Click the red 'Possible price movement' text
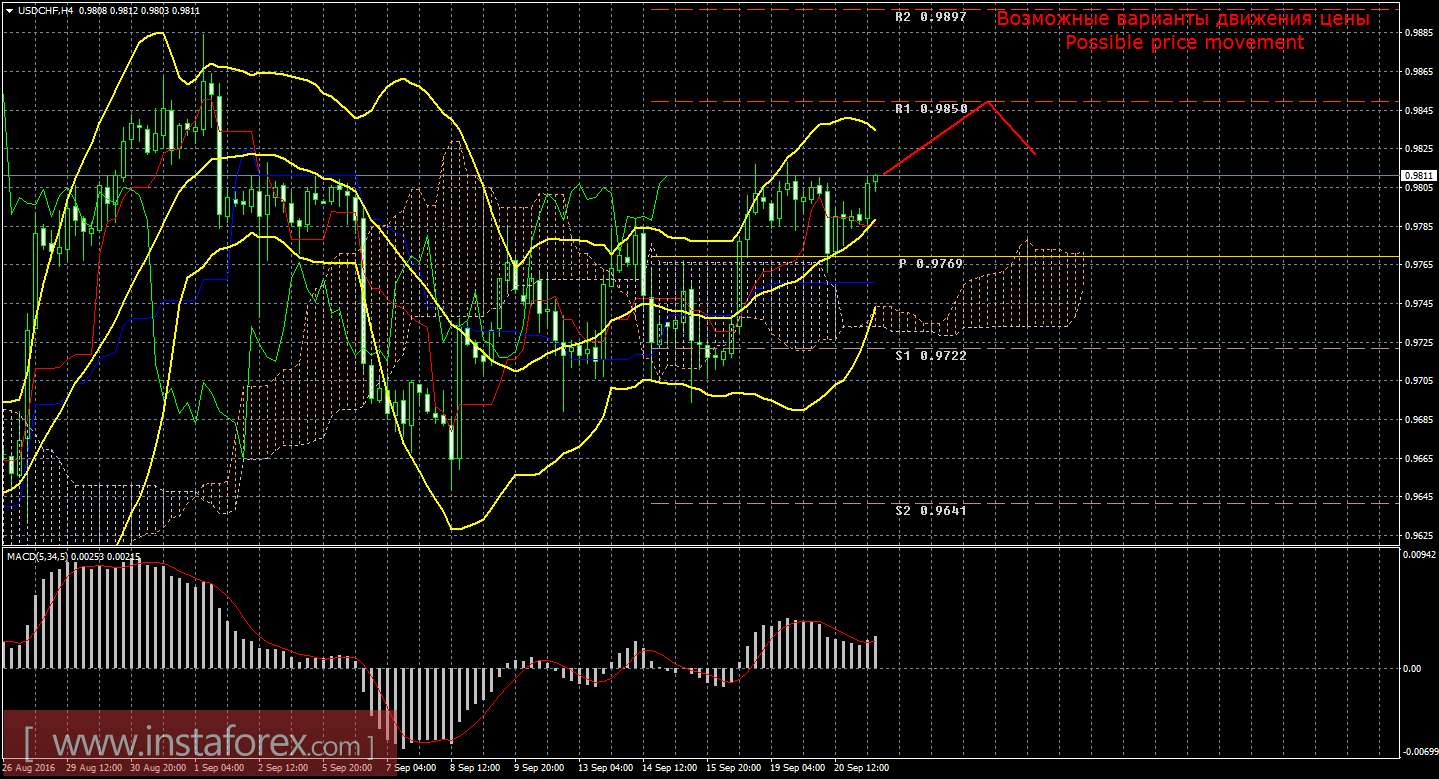Screen dimensions: 1439x779 (1184, 43)
